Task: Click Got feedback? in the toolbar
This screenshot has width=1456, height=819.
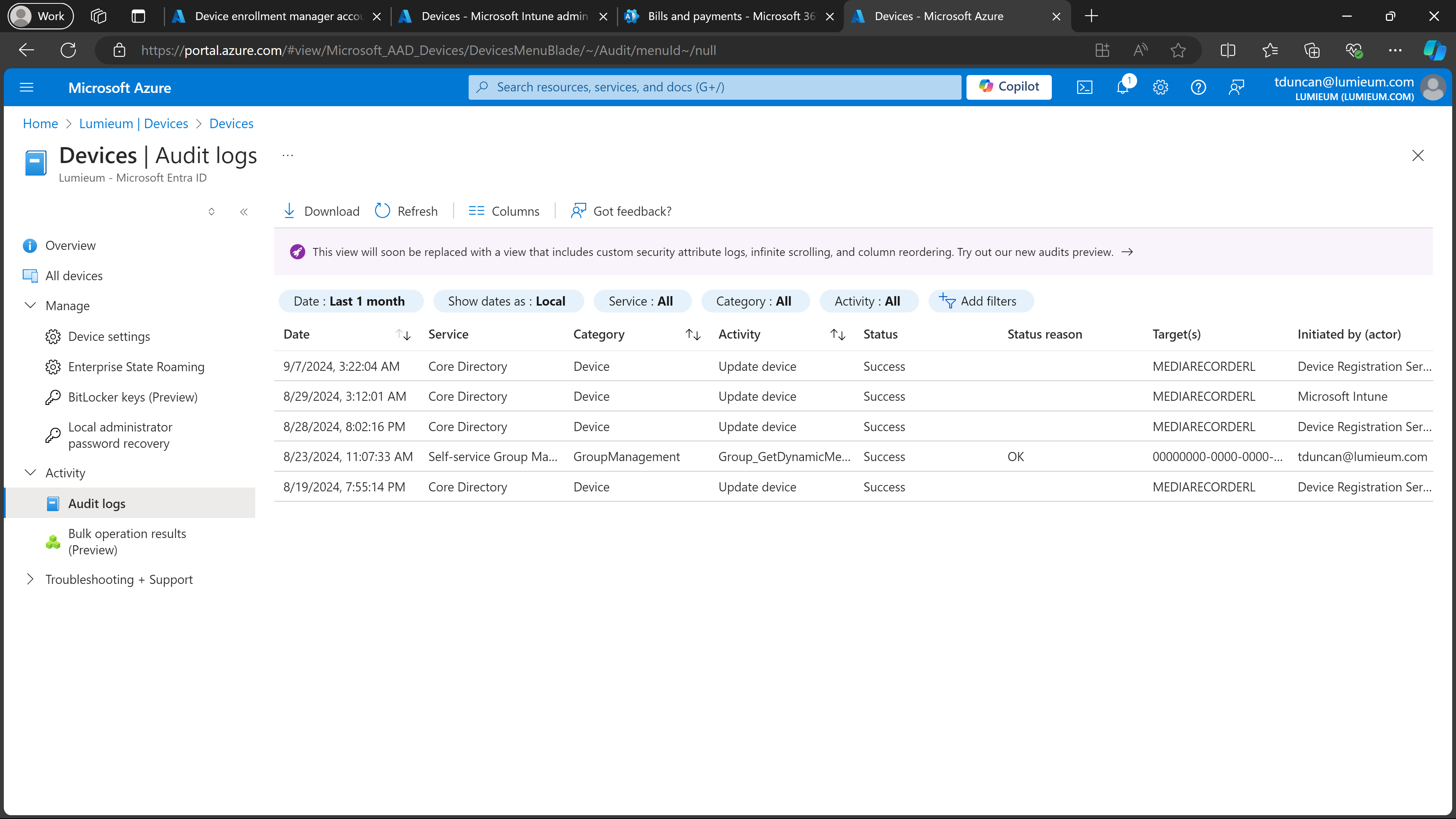Action: coord(621,211)
